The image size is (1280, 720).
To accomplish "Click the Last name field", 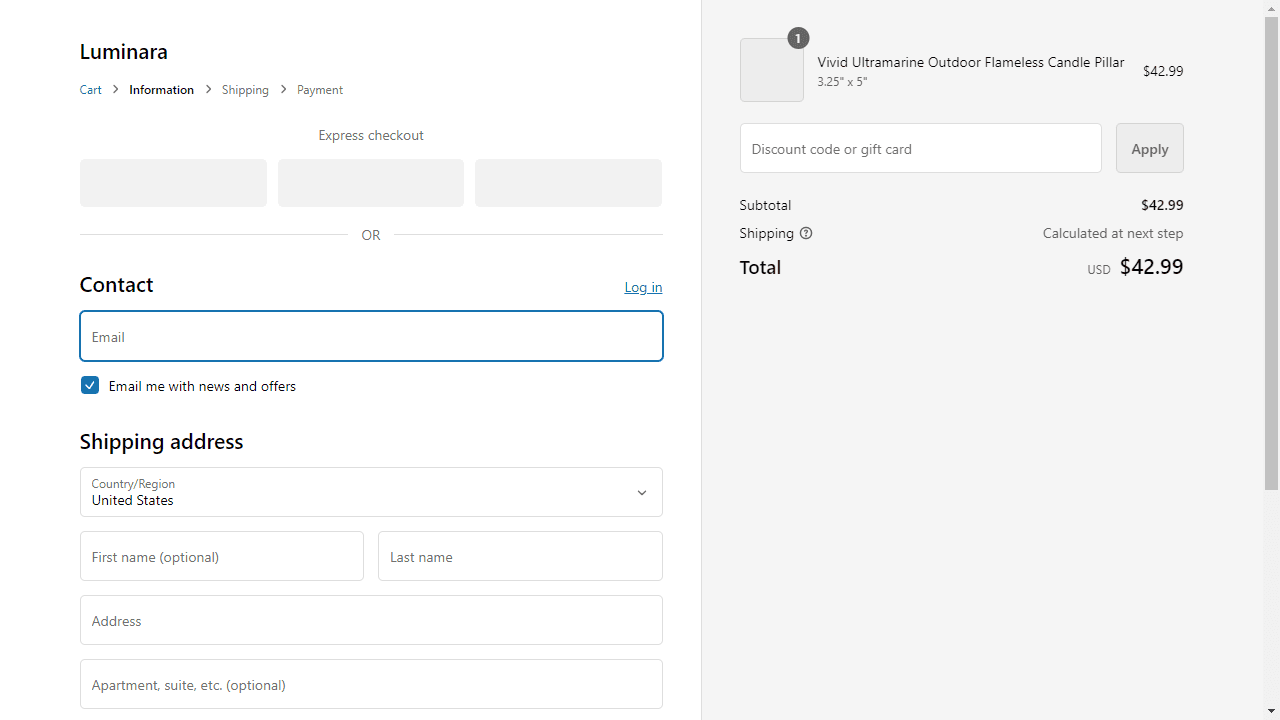I will pyautogui.click(x=520, y=556).
